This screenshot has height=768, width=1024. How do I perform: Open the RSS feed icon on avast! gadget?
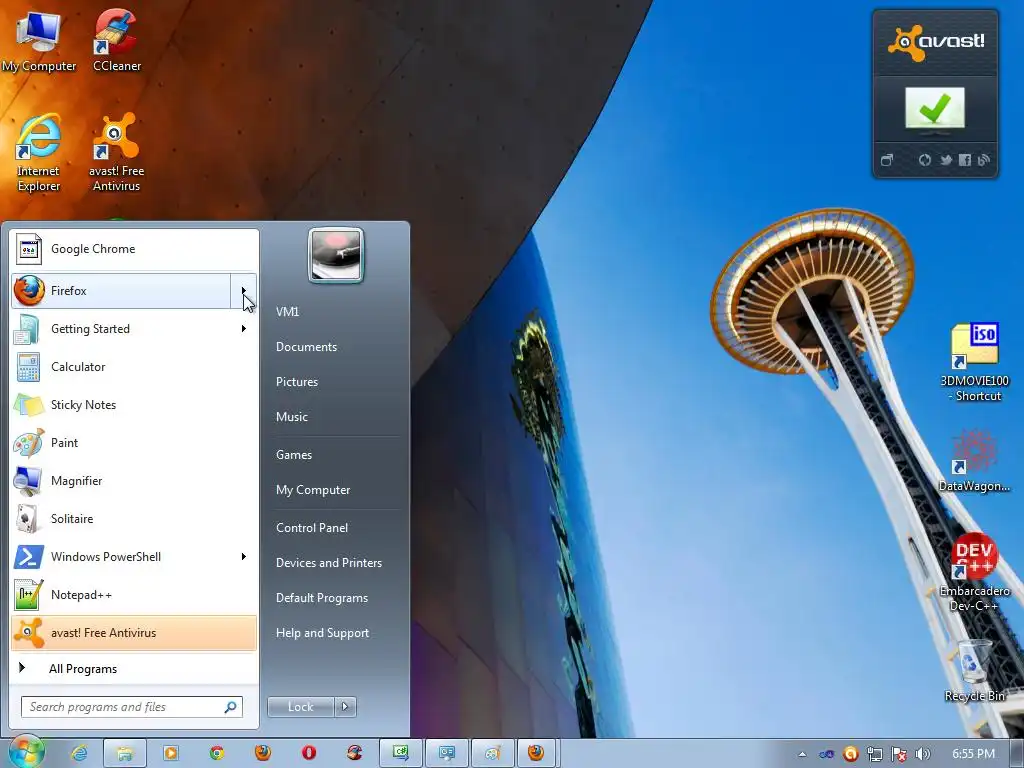[984, 160]
